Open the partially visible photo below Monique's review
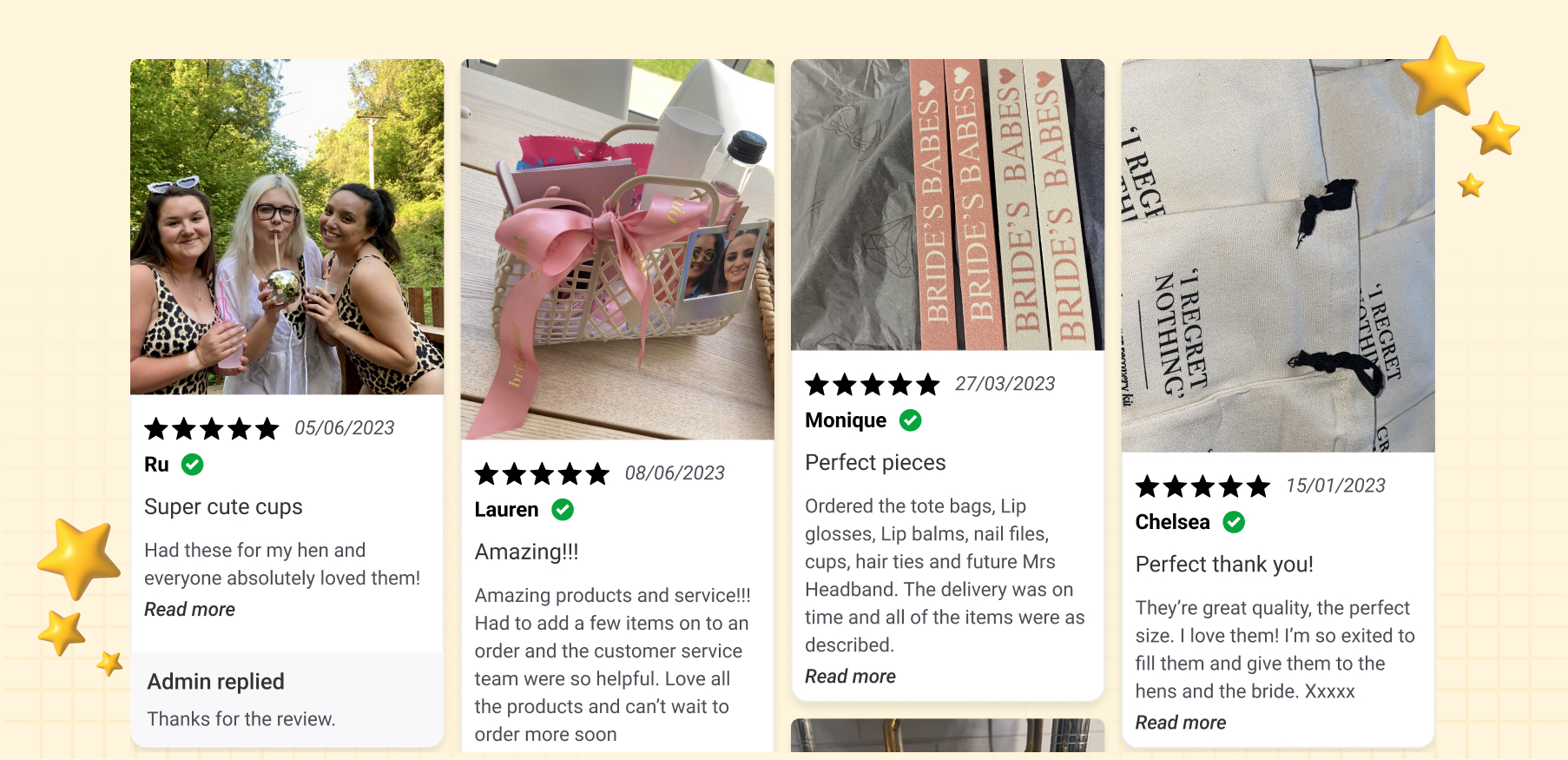The image size is (1568, 760). point(948,735)
